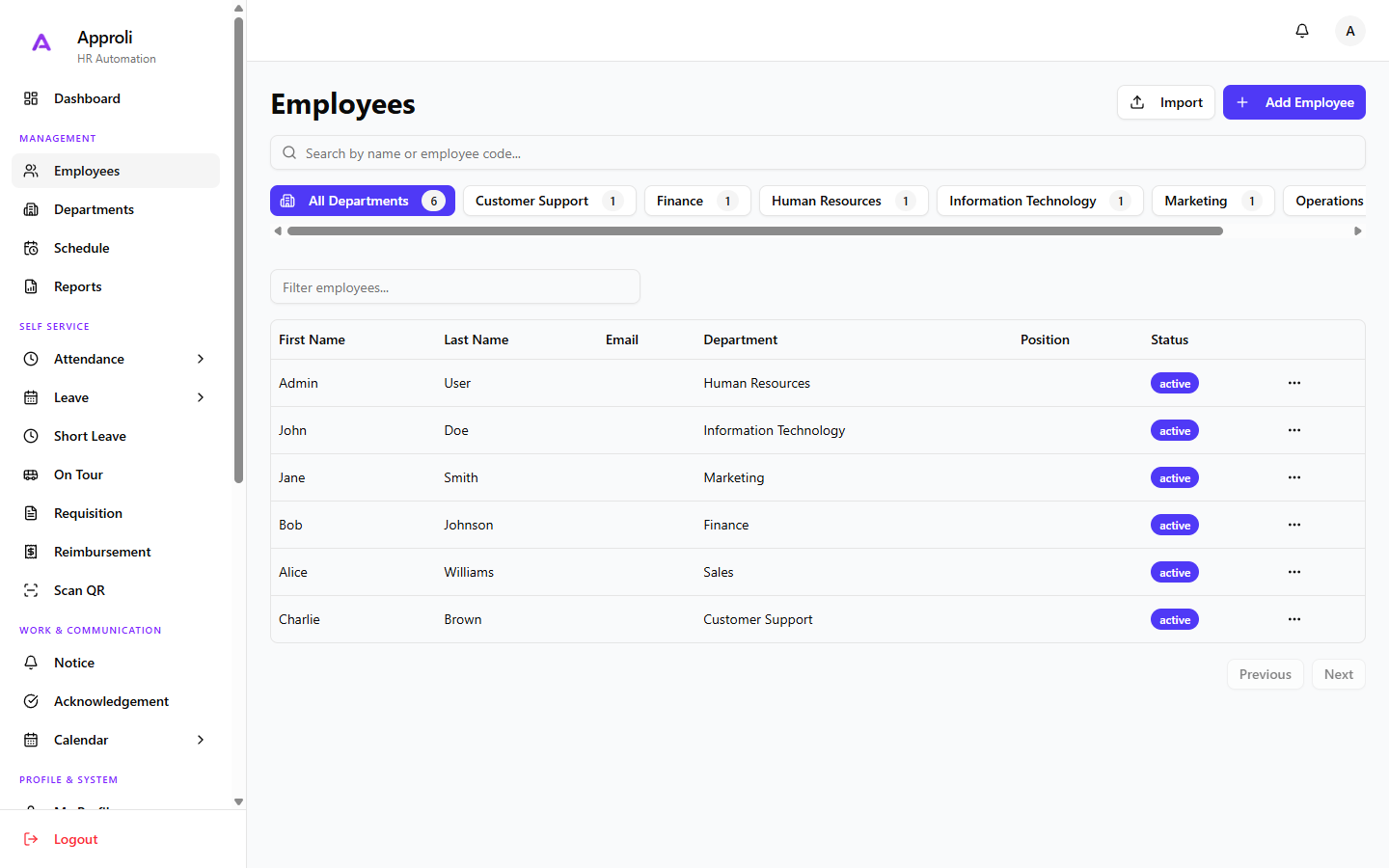
Task: Click the Position column header
Action: pyautogui.click(x=1045, y=339)
